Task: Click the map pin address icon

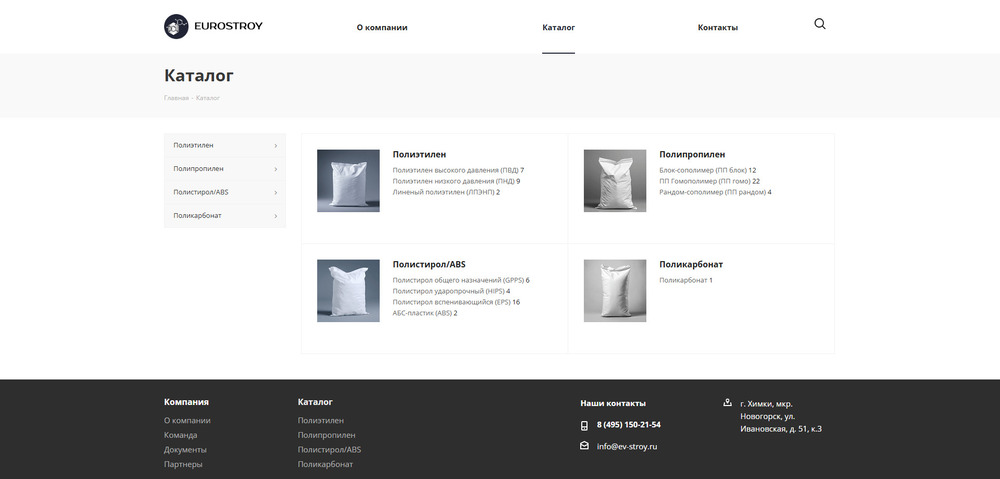Action: pos(727,403)
